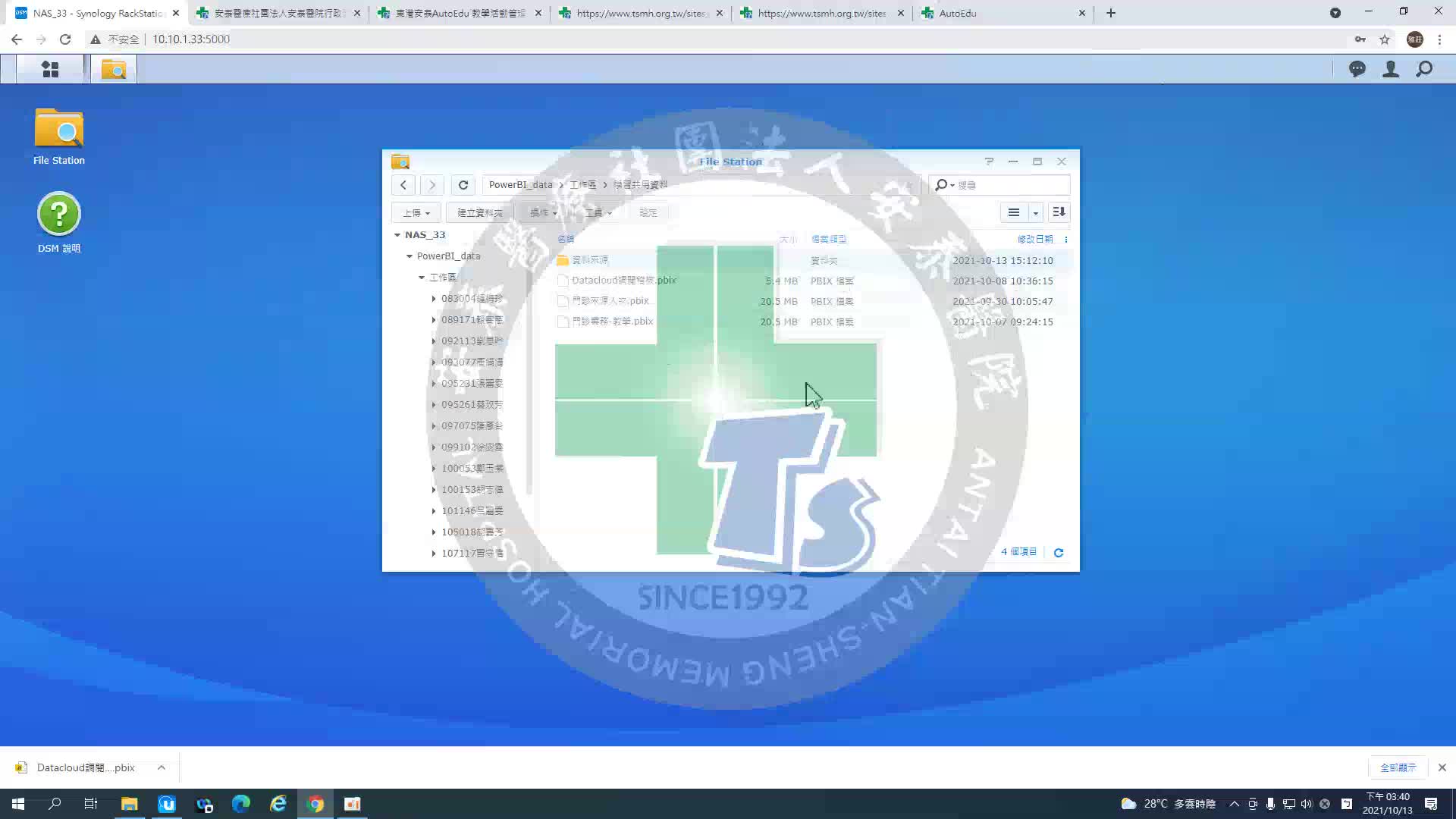Click 工作區 in the breadcrumb path
Screen dimensions: 1456x819
582,185
